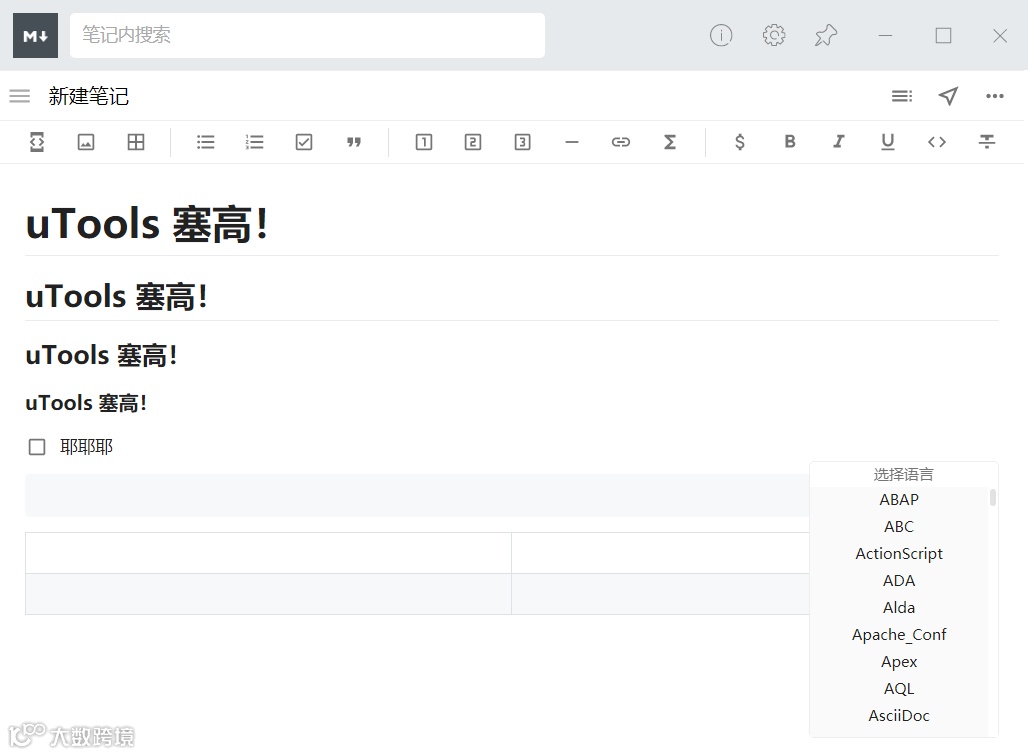Click the send/share paper plane icon
The image size is (1028, 755).
point(948,96)
